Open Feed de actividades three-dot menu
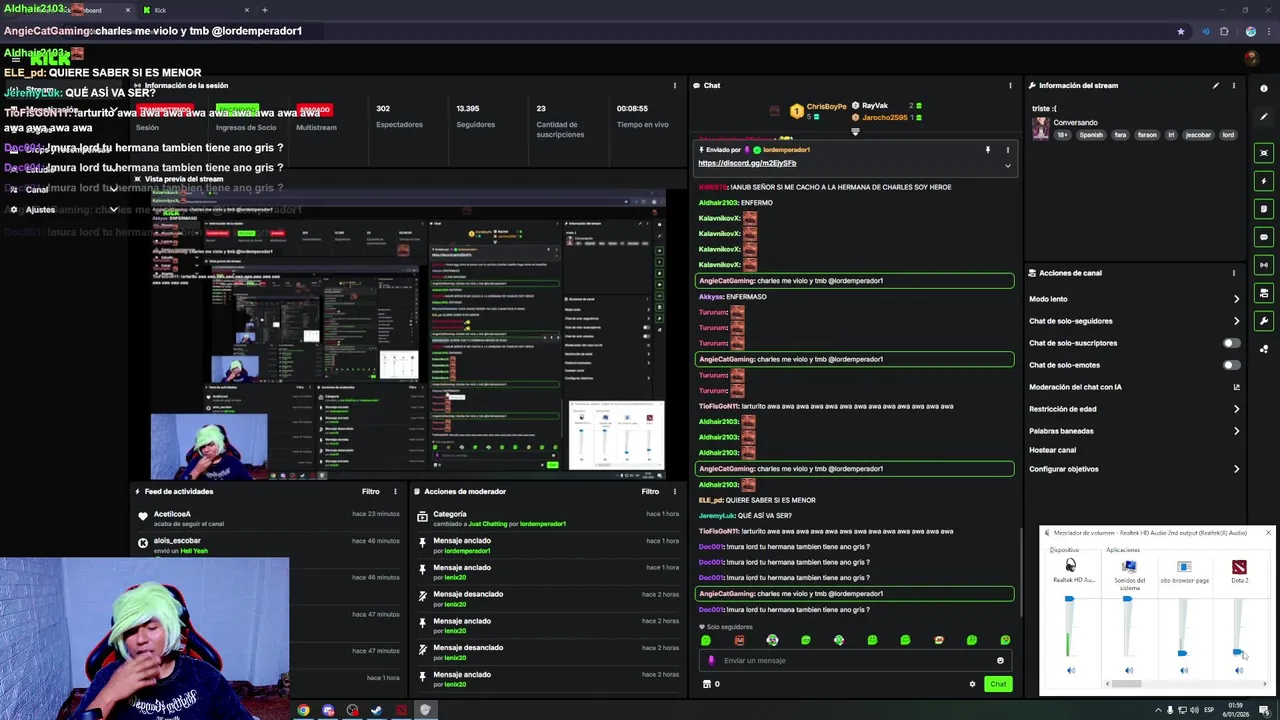Viewport: 1280px width, 720px height. pos(395,492)
